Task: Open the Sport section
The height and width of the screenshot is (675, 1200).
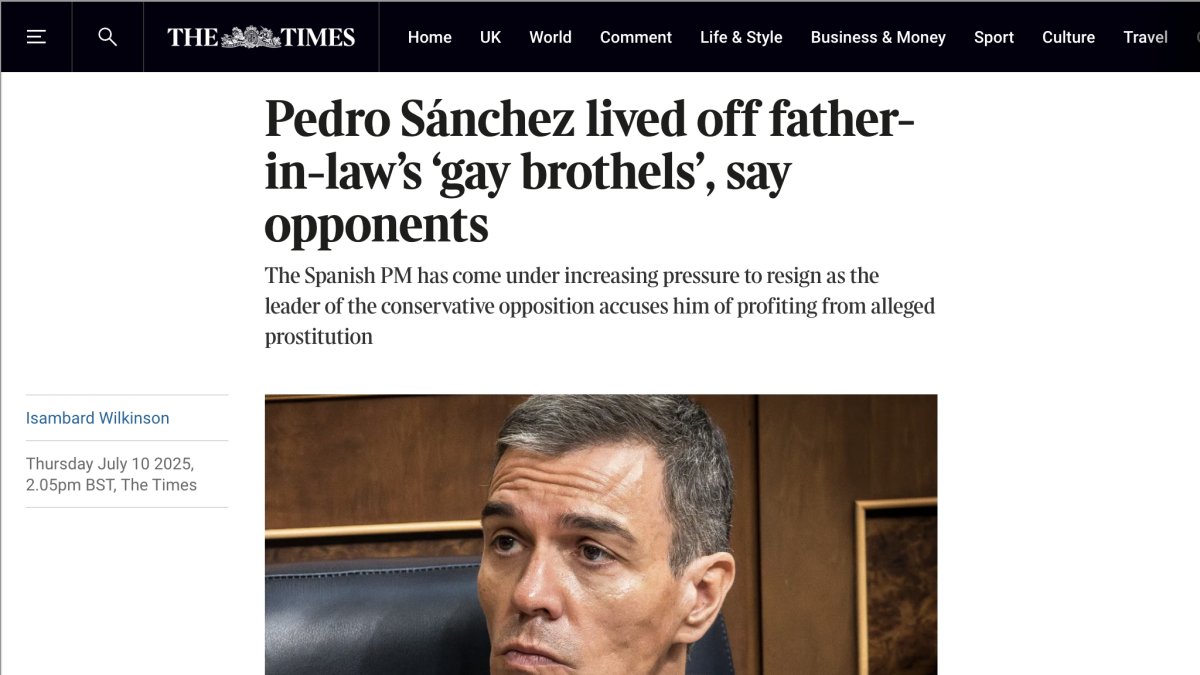Action: (994, 37)
